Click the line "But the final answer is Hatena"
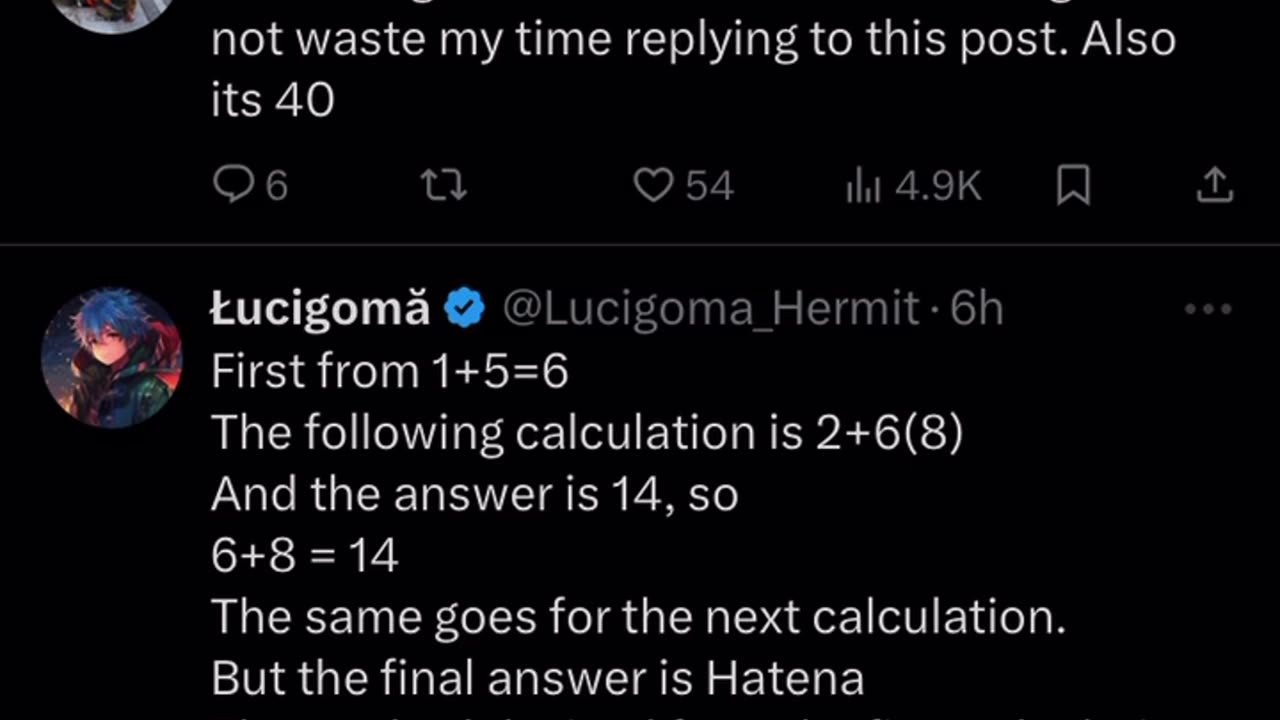Viewport: 1280px width, 720px height. (x=537, y=679)
